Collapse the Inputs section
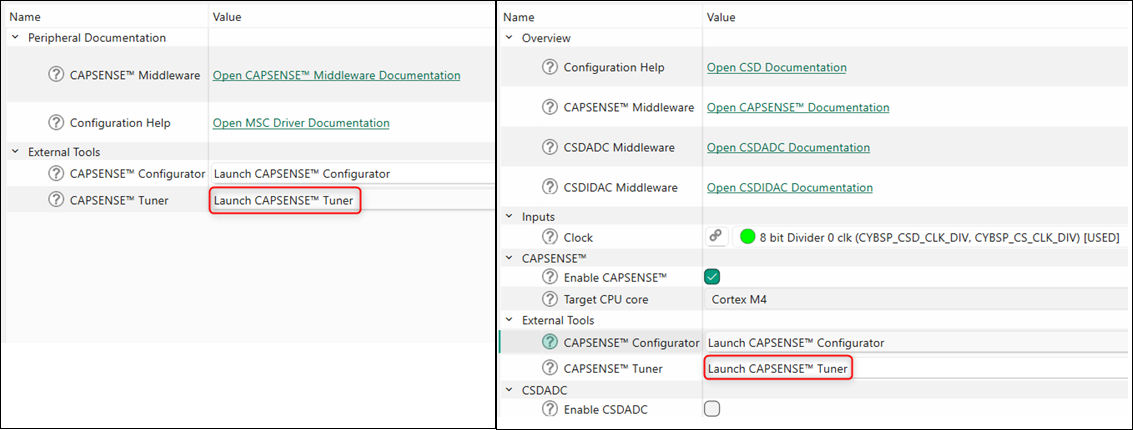This screenshot has width=1133, height=430. pyautogui.click(x=509, y=216)
